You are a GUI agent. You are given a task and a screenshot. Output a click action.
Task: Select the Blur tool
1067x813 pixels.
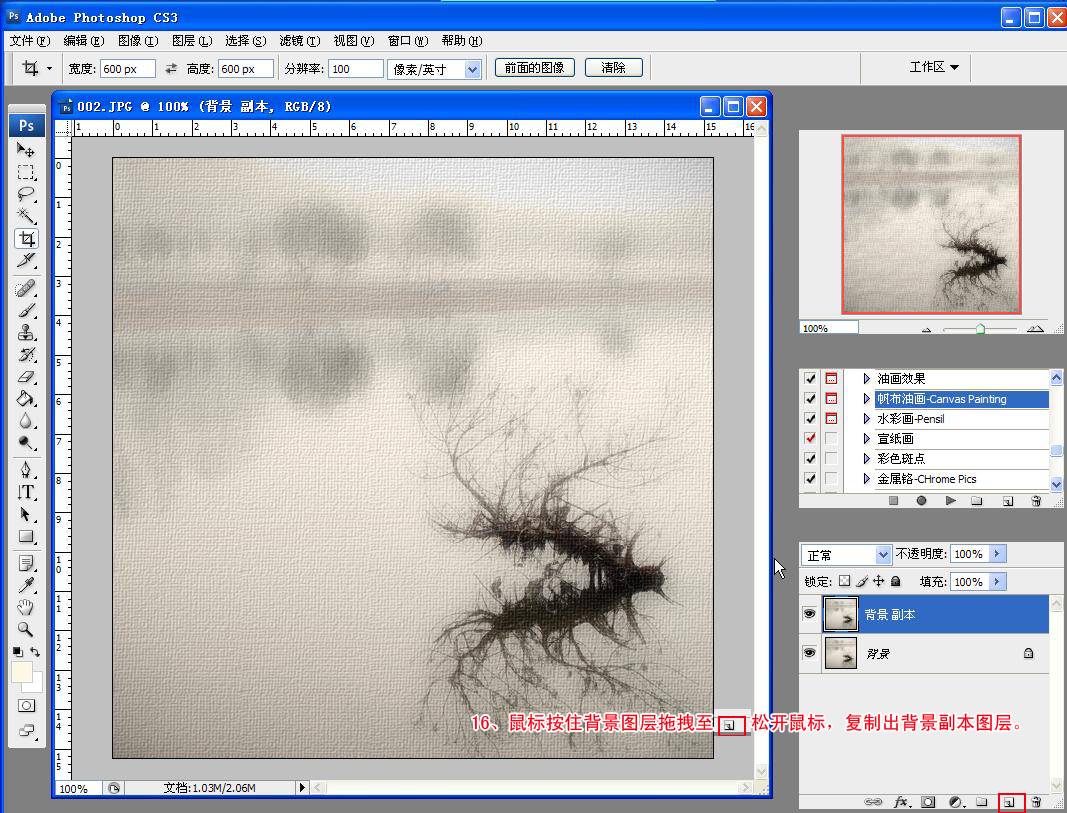26,421
